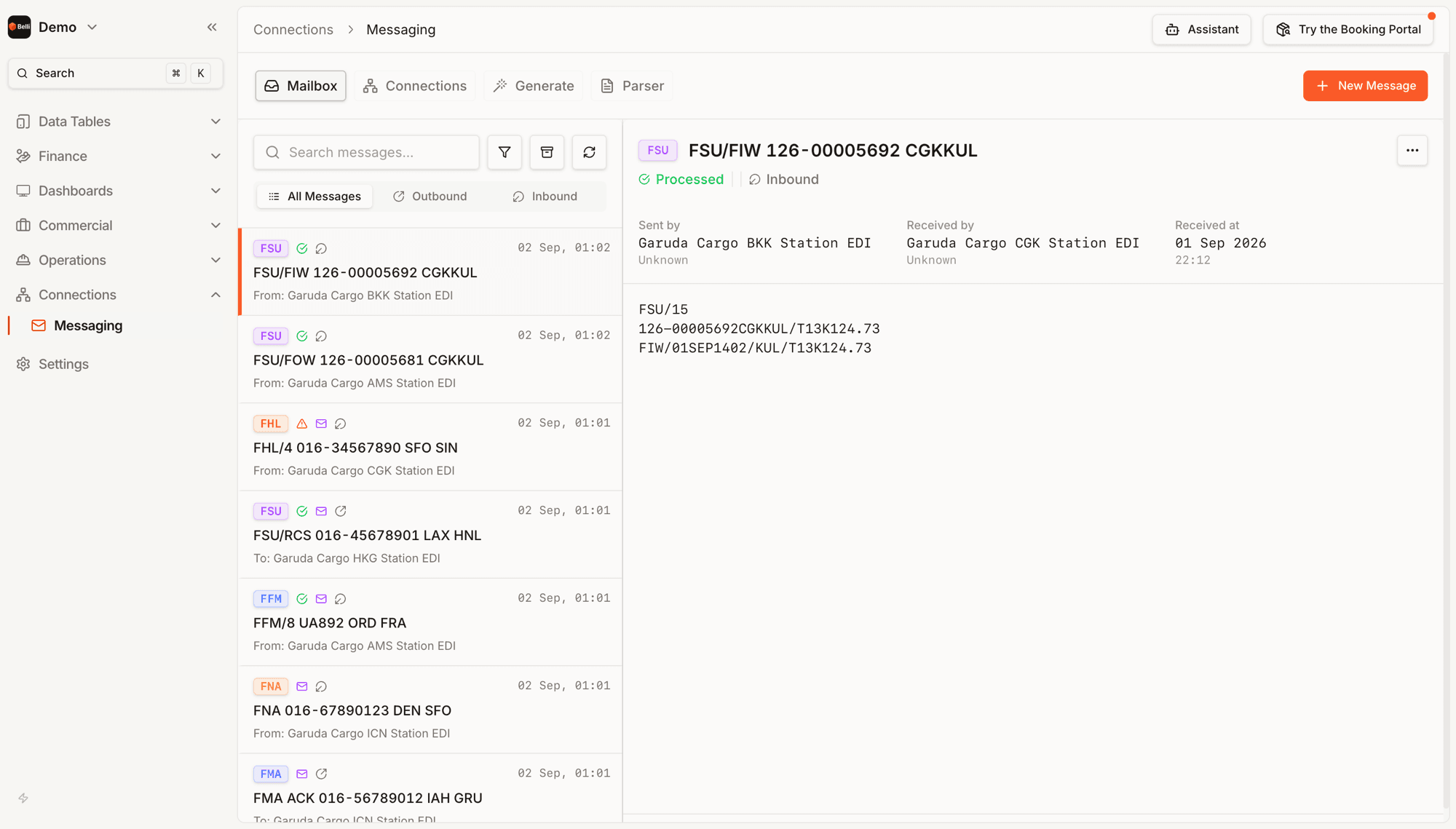The height and width of the screenshot is (829, 1456).
Task: Filter to Inbound messages
Action: pyautogui.click(x=545, y=197)
